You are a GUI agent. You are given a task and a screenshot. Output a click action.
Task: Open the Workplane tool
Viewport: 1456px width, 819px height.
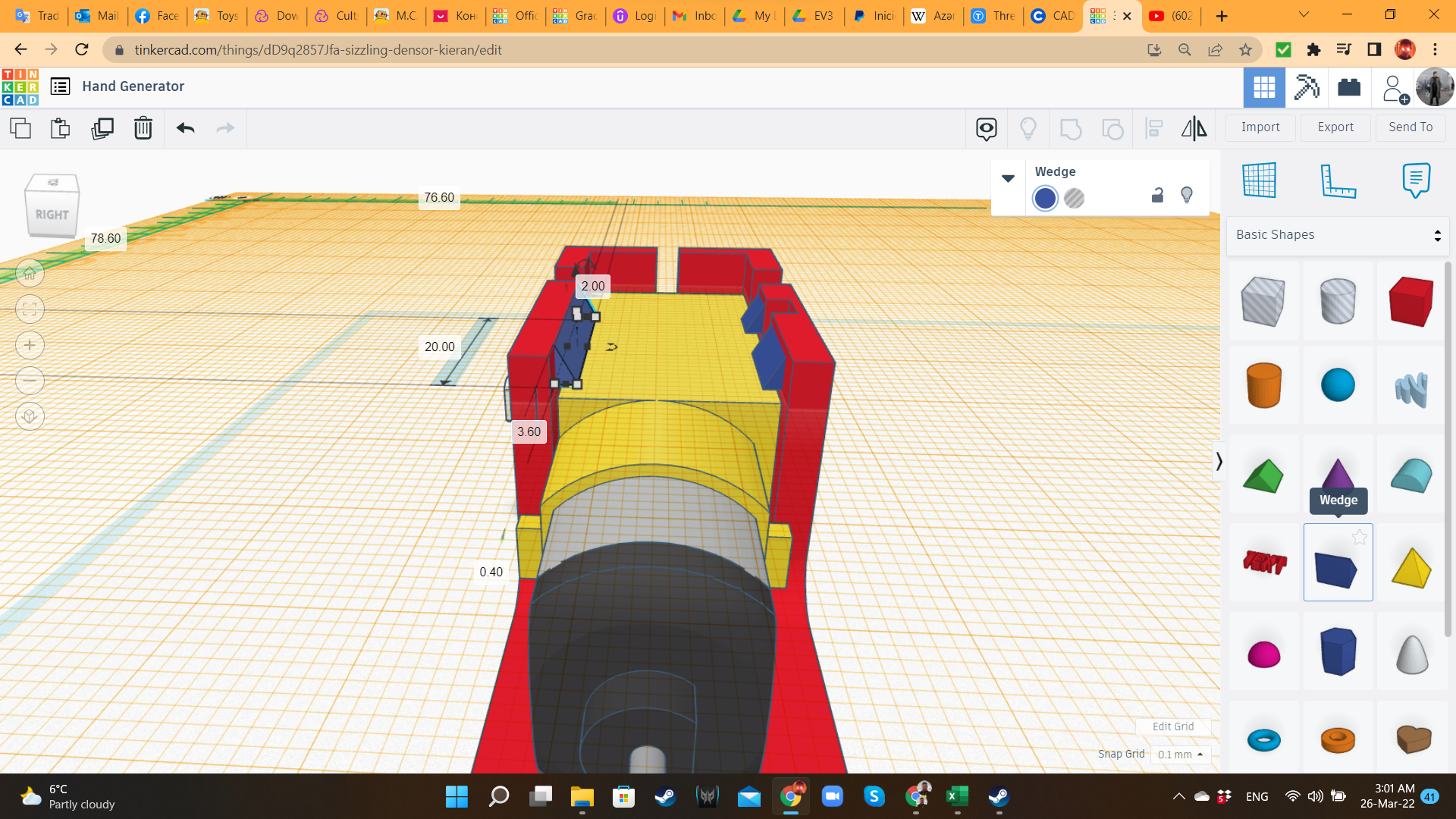[1260, 180]
